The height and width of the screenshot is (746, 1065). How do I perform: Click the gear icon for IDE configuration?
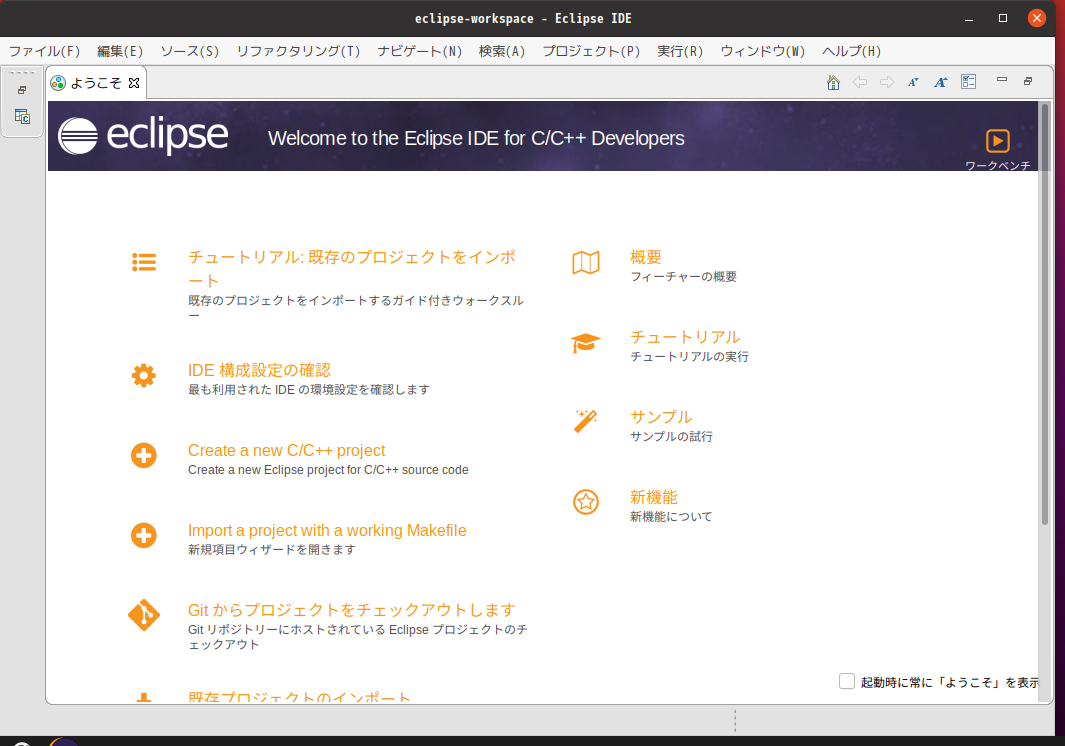(144, 376)
